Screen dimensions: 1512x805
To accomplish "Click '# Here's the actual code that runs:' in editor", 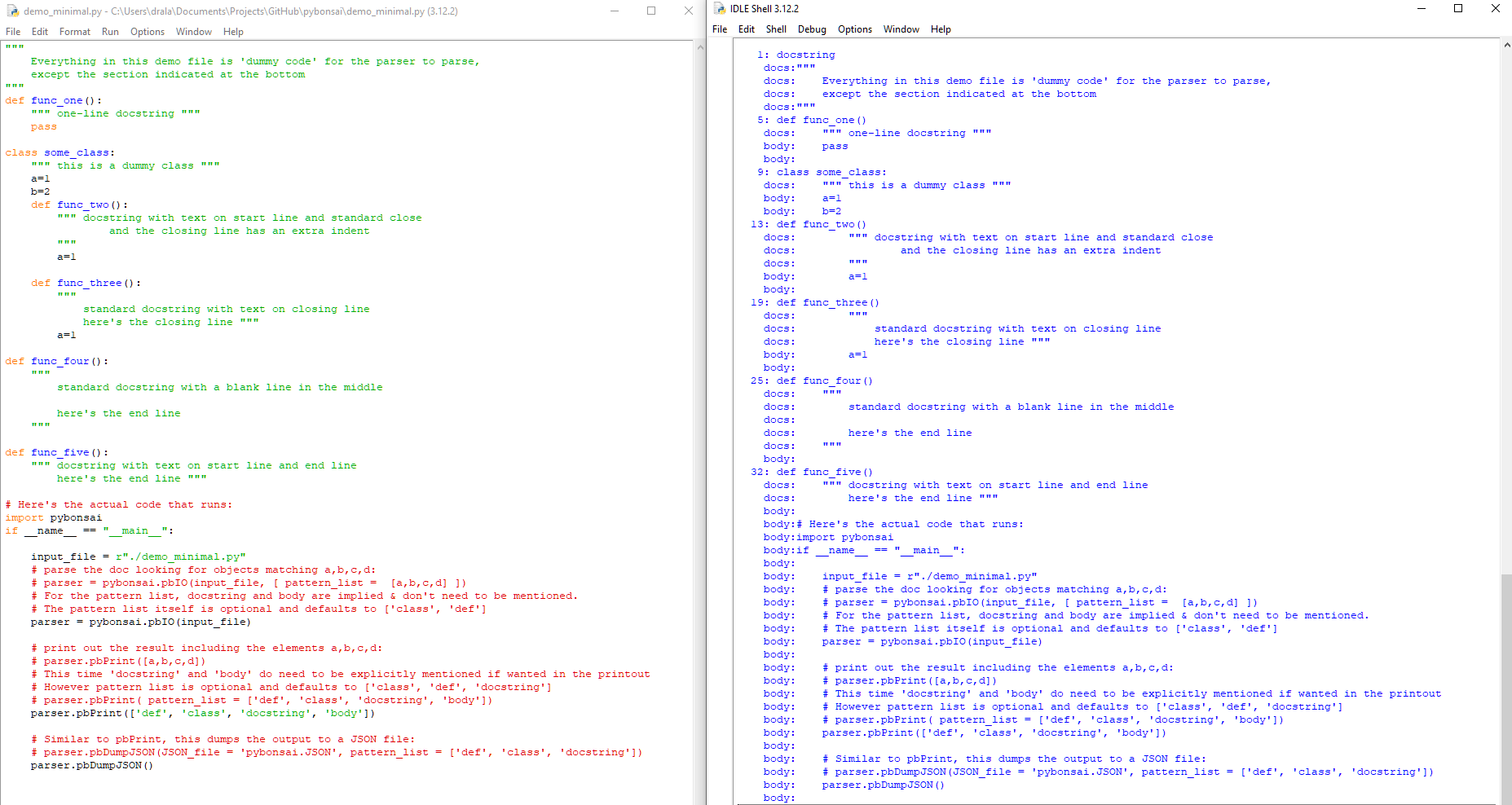I will [119, 505].
